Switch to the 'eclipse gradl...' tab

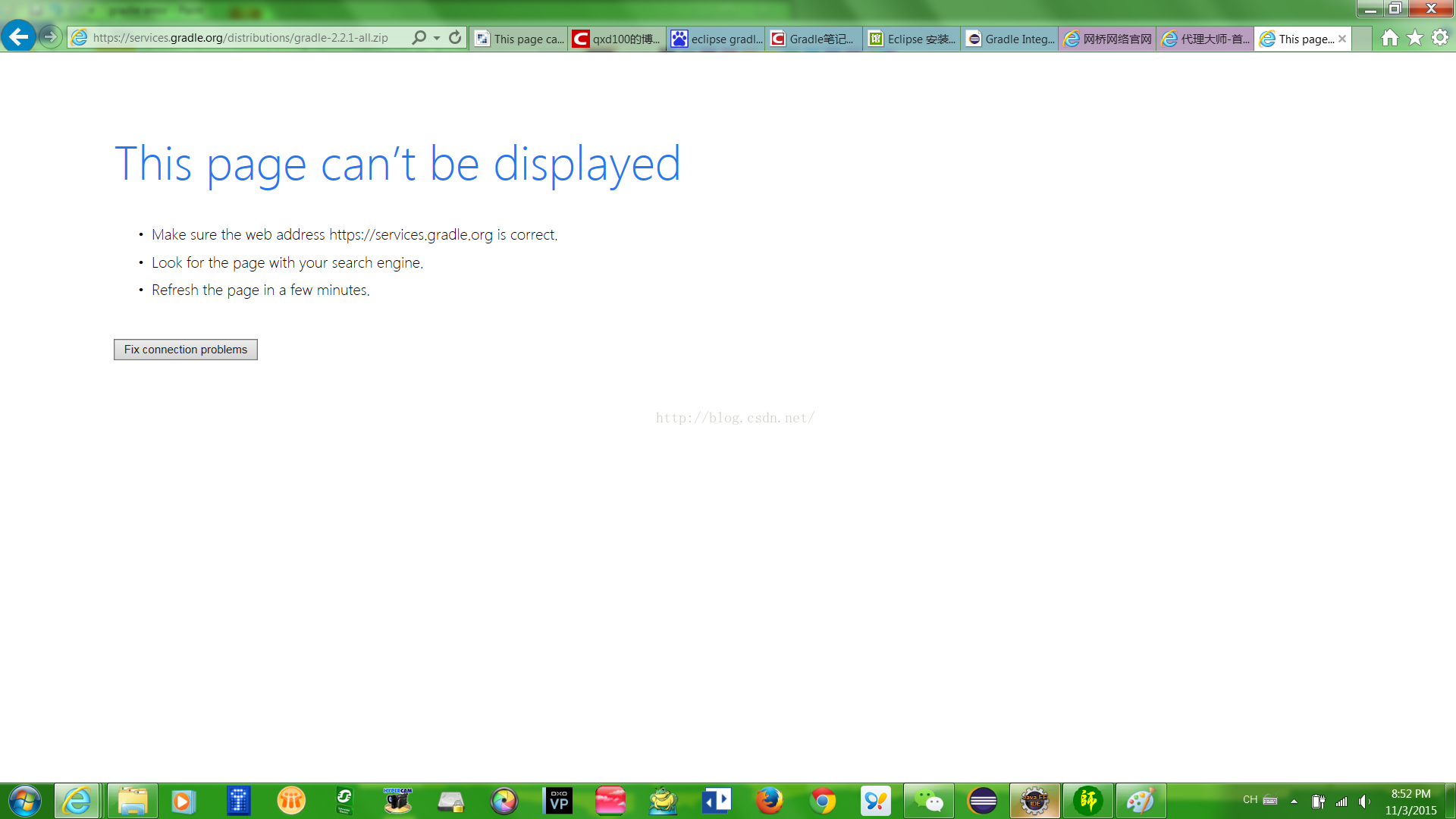click(716, 39)
